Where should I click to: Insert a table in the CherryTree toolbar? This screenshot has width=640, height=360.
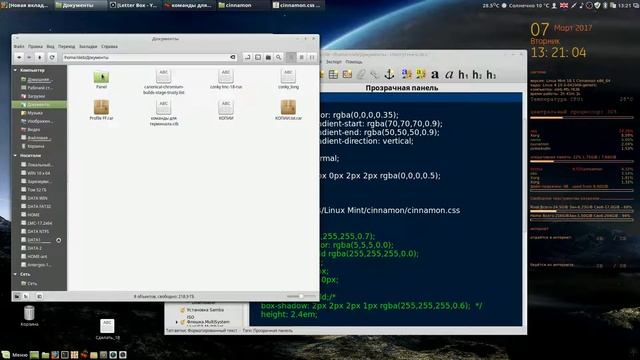[x=333, y=74]
